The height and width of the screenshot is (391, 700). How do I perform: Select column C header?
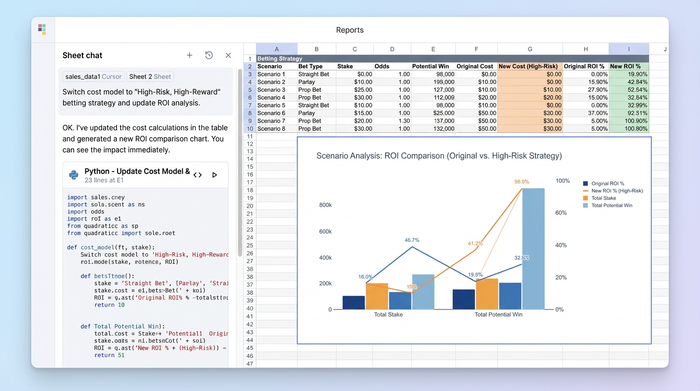354,49
